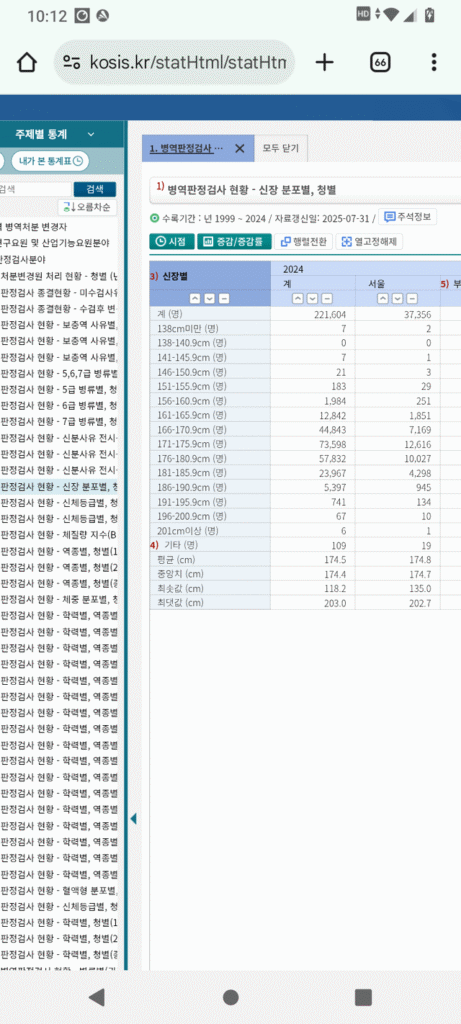Tap the Chrome home icon

point(26,62)
